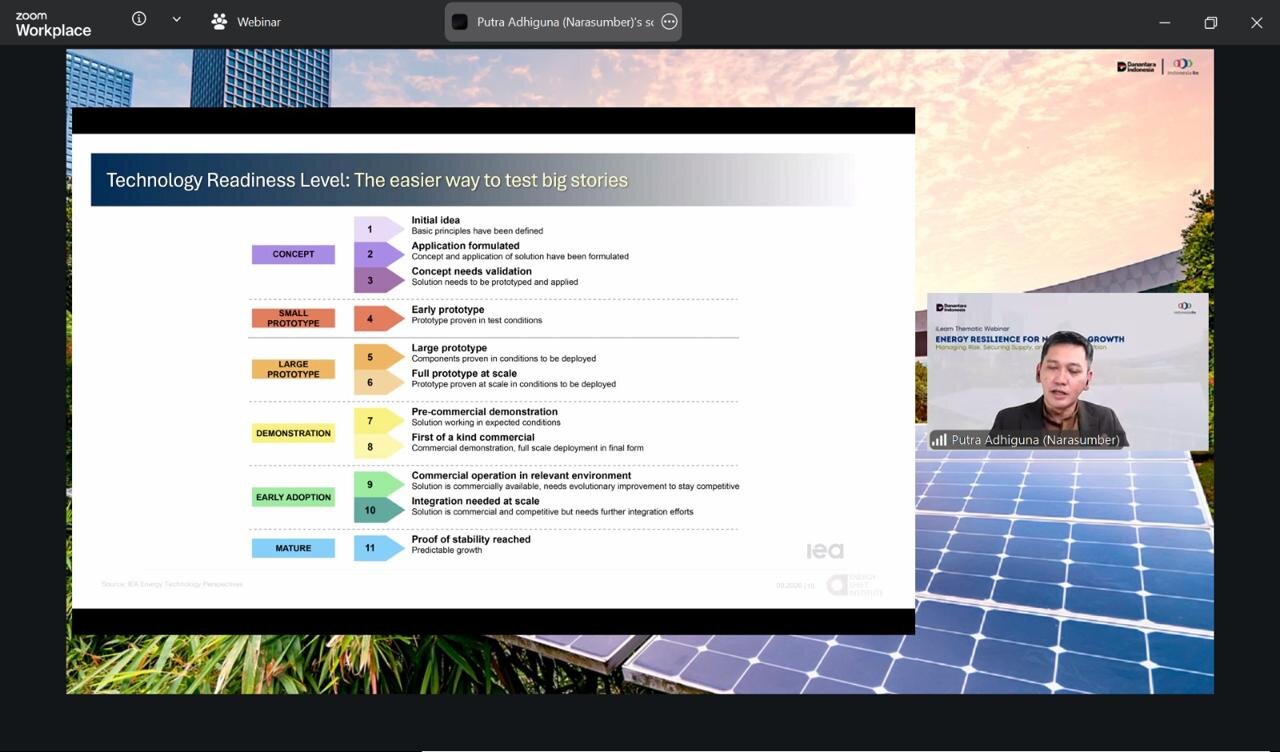Click the IEA logo on the slide
Screen dimensions: 1280x752
tap(825, 551)
